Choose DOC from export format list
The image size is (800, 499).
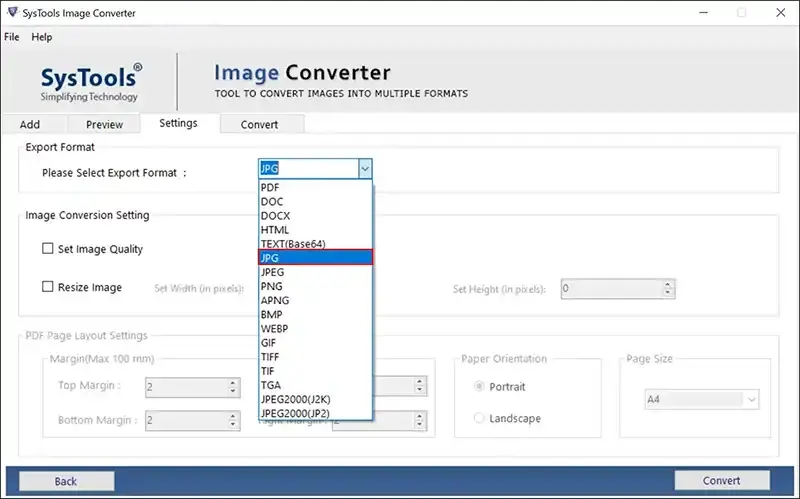click(x=315, y=202)
